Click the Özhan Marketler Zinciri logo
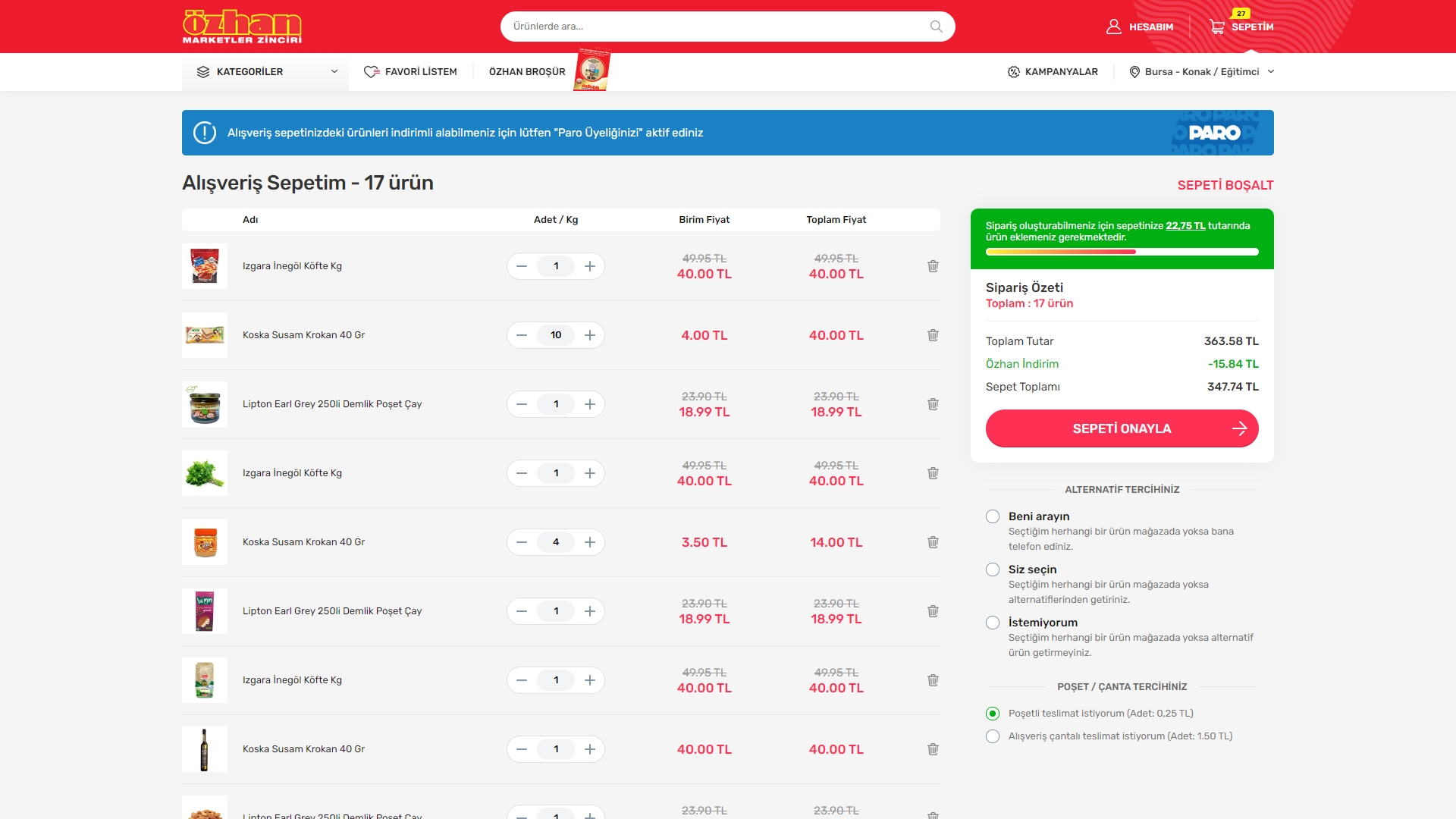The image size is (1456, 819). [242, 27]
